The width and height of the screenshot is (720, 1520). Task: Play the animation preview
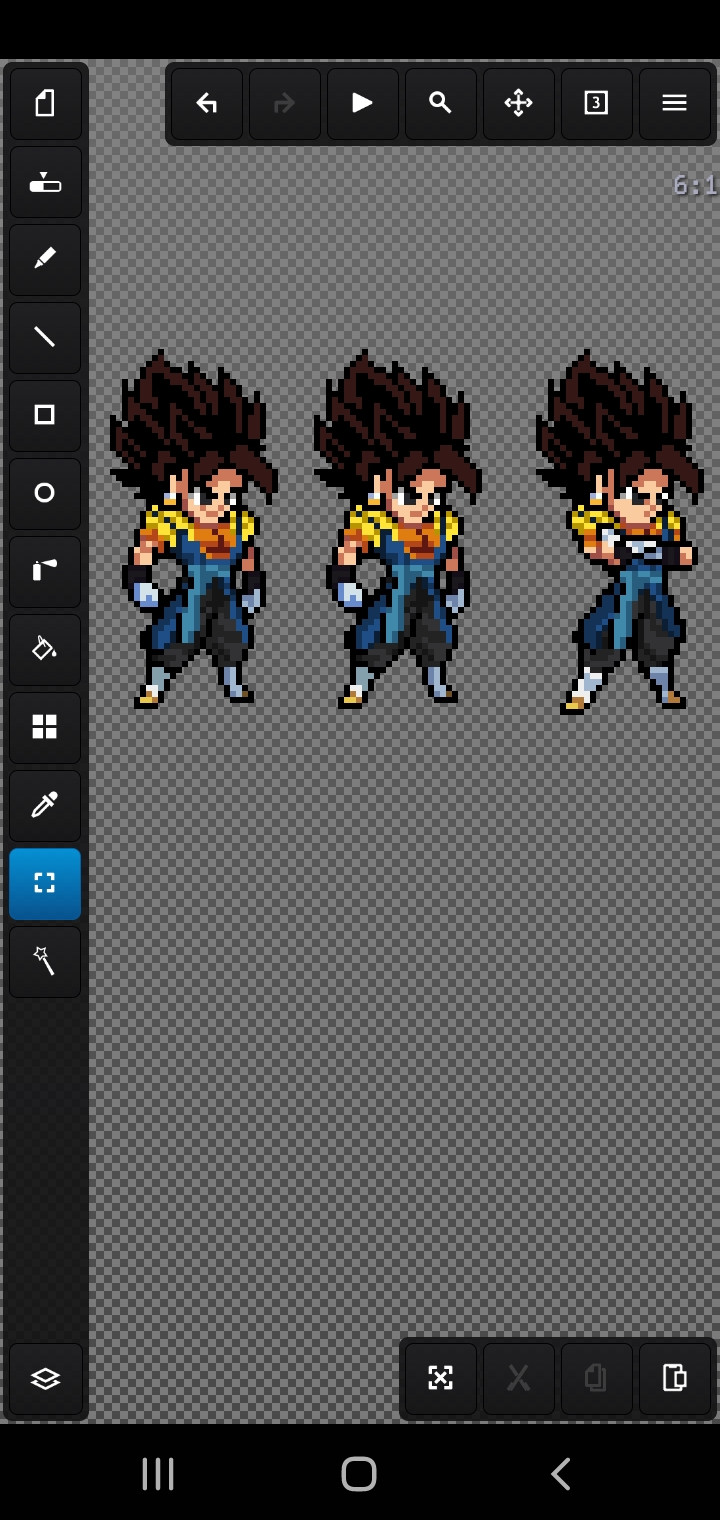coord(363,103)
